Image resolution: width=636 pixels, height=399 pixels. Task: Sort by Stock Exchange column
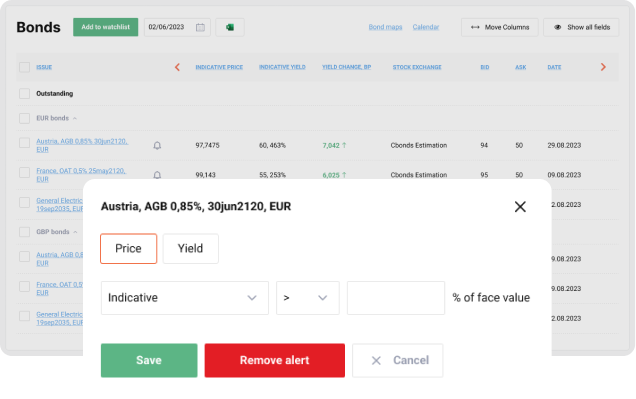(417, 67)
